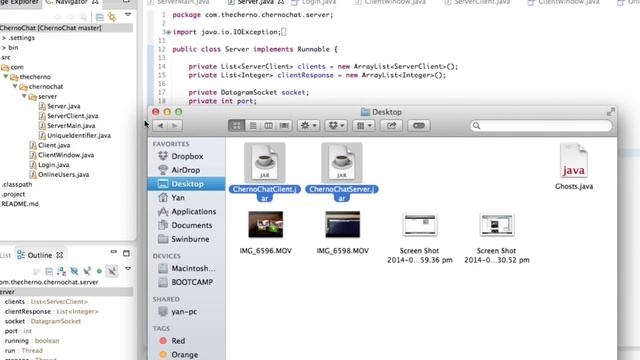Collapse the thecherno folder in Navigator
This screenshot has height=360, width=640.
pos(6,77)
